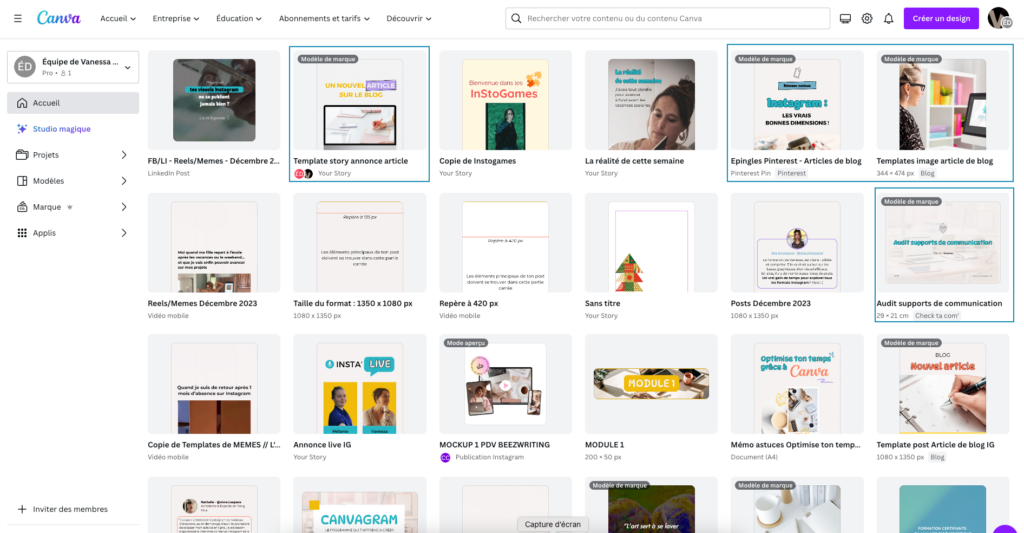Screen dimensions: 1024x533
Task: Open MODULE 1 banner thumbnail
Action: 651,385
